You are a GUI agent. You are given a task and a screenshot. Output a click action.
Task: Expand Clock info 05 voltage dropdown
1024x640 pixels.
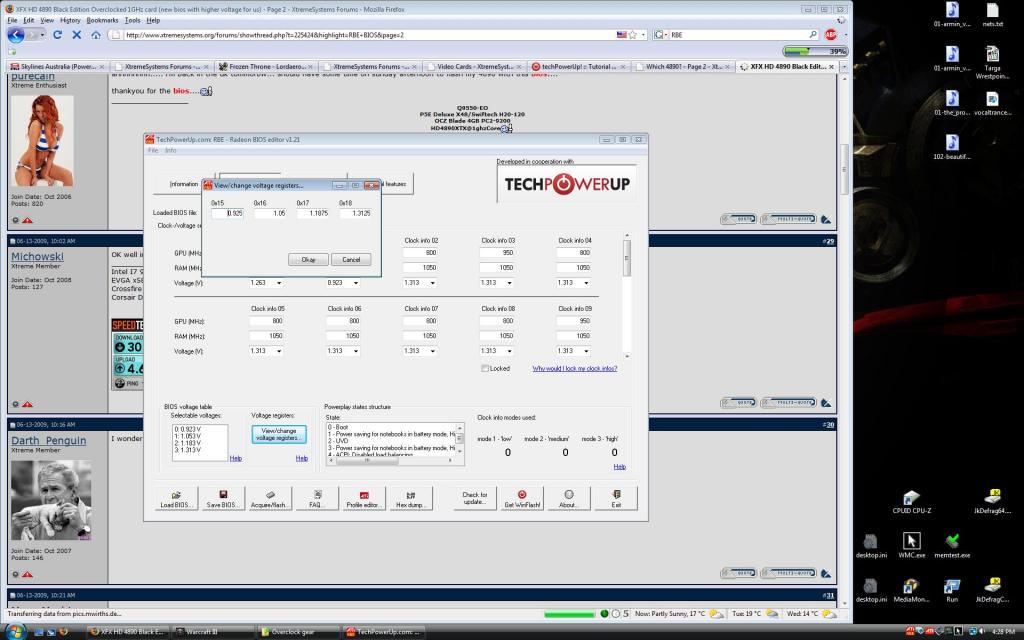pyautogui.click(x=279, y=351)
